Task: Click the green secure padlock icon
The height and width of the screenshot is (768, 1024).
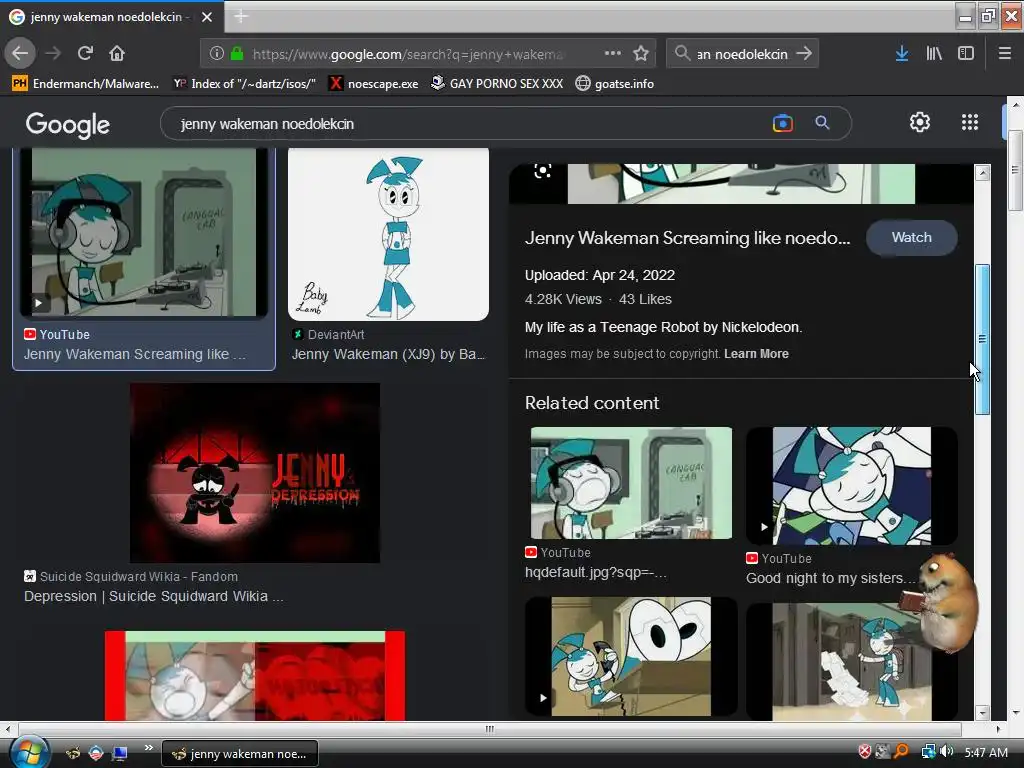Action: (x=237, y=54)
